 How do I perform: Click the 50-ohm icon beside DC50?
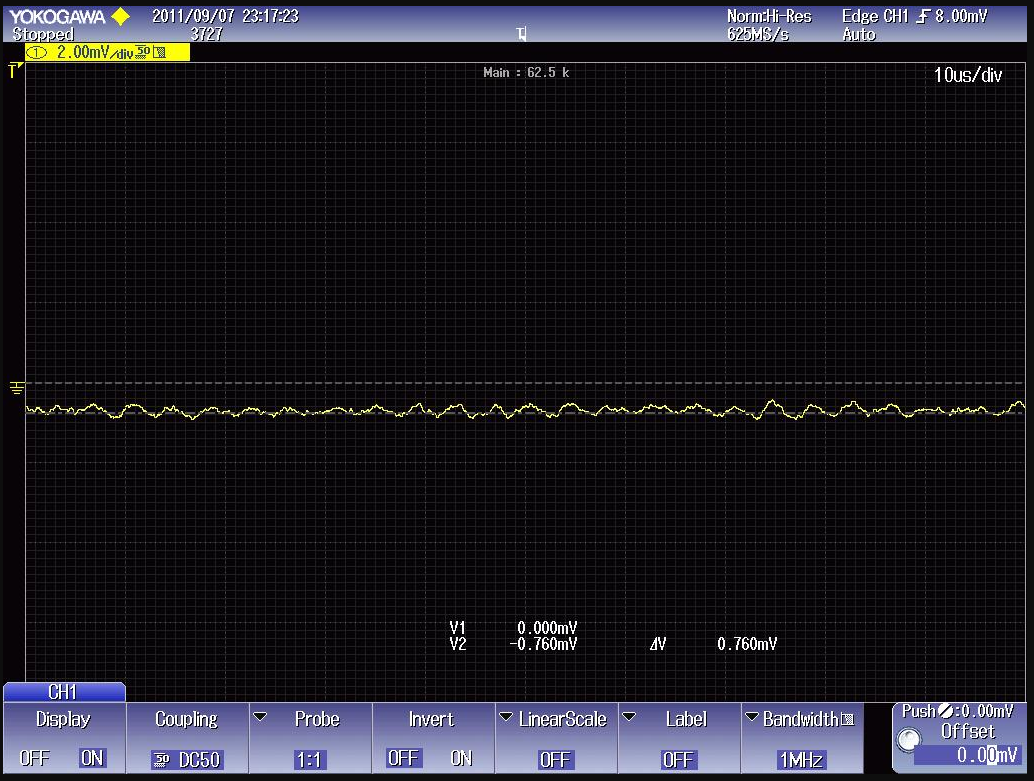(162, 760)
